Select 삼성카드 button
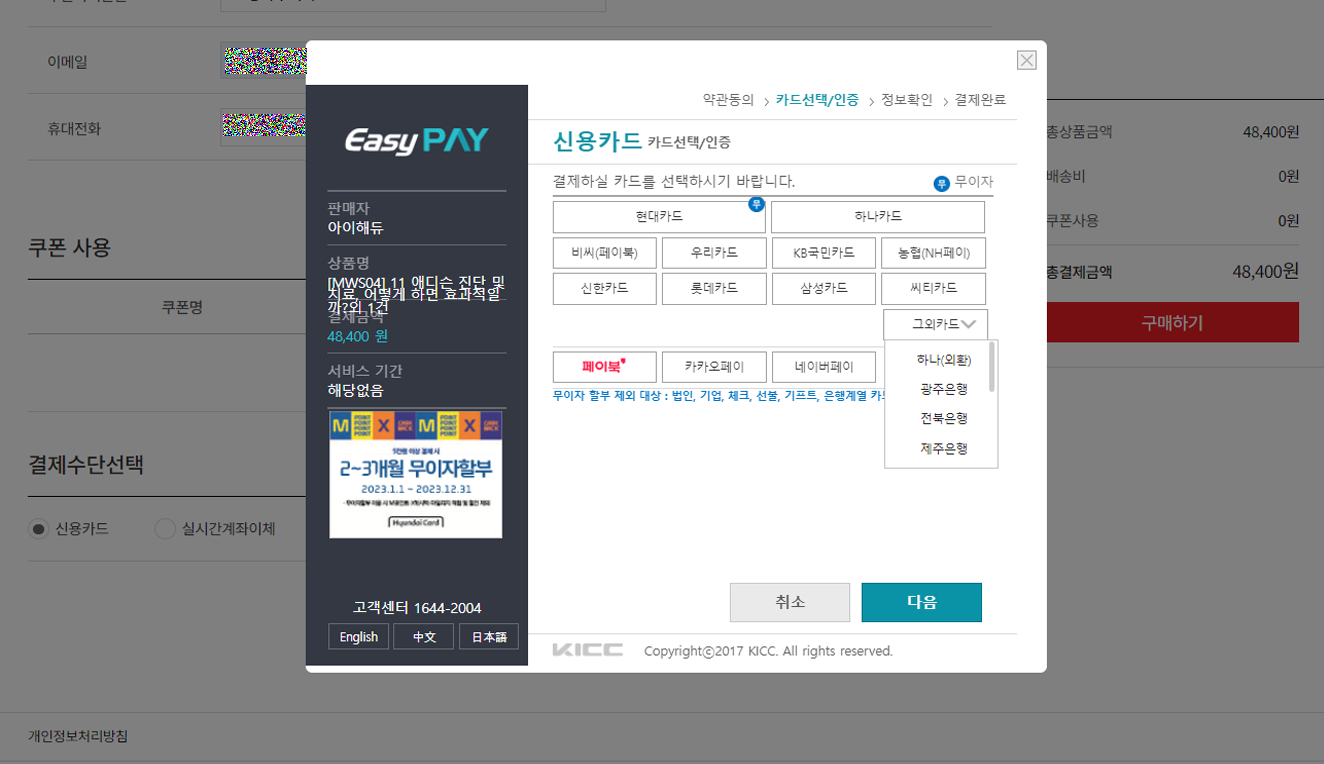This screenshot has width=1324, height=764. 824,288
